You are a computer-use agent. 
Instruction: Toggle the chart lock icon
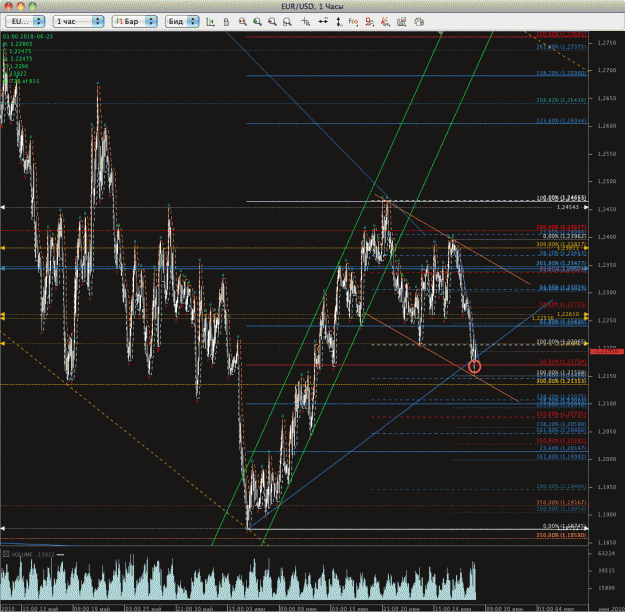[226, 22]
